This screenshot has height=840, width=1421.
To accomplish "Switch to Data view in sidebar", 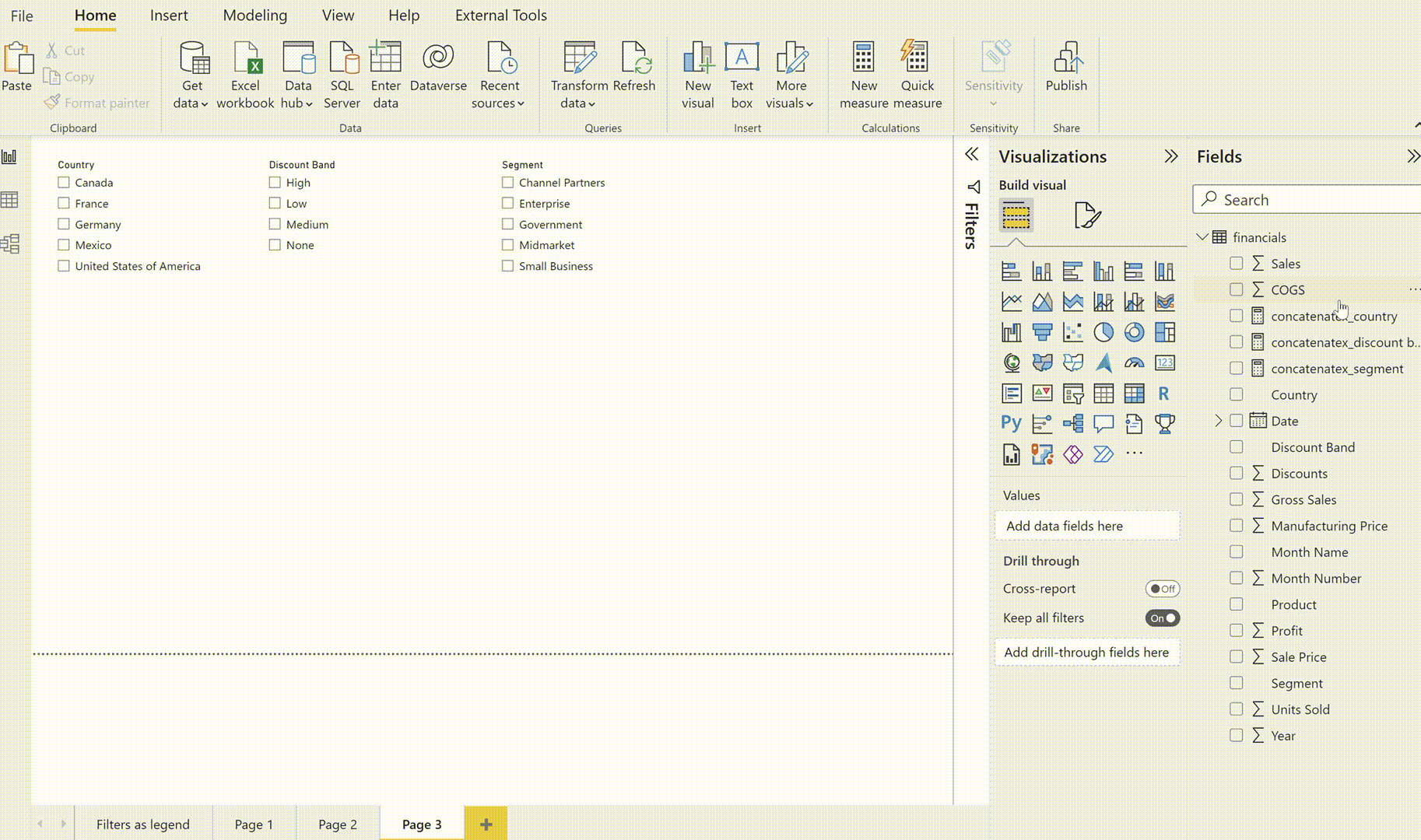I will 10,201.
